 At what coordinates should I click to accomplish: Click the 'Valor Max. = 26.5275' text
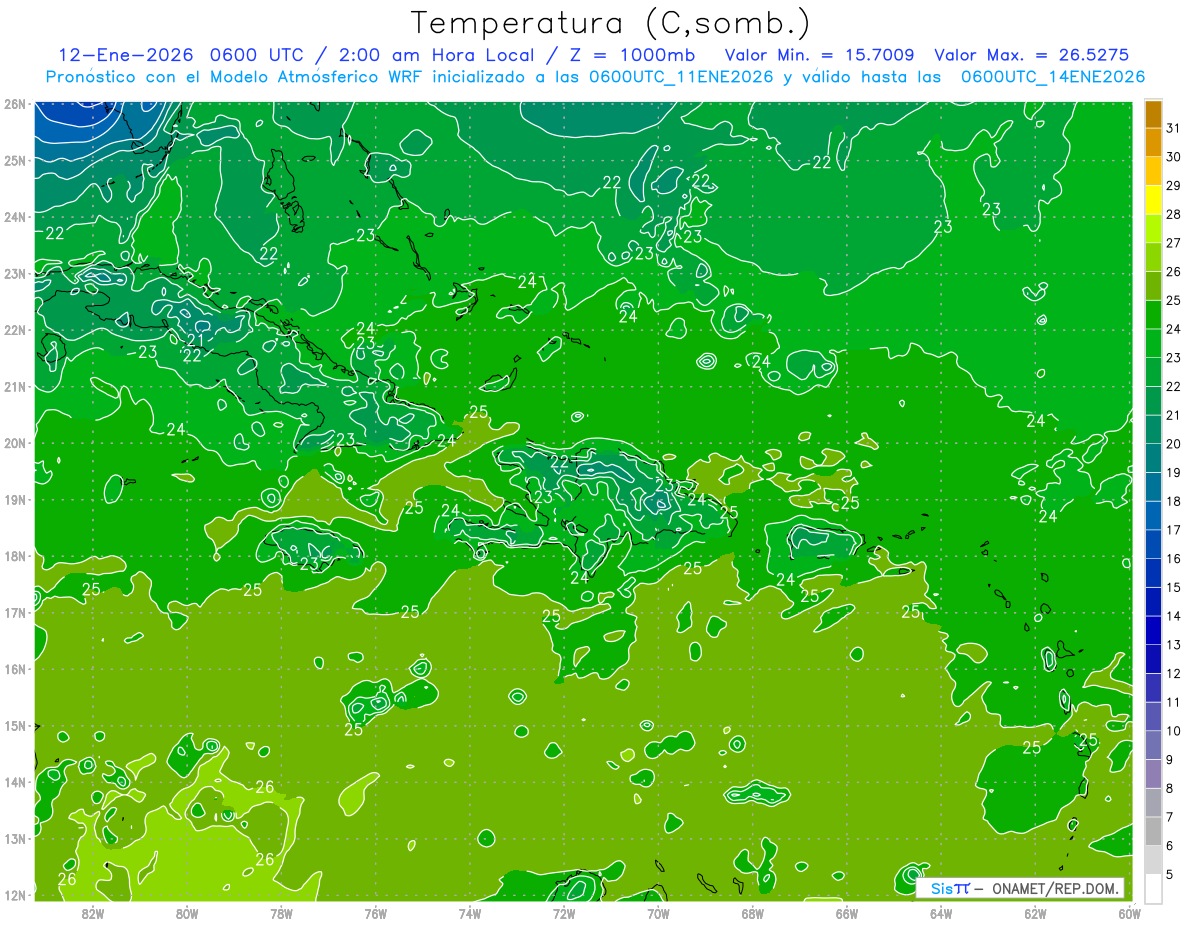[1031, 54]
